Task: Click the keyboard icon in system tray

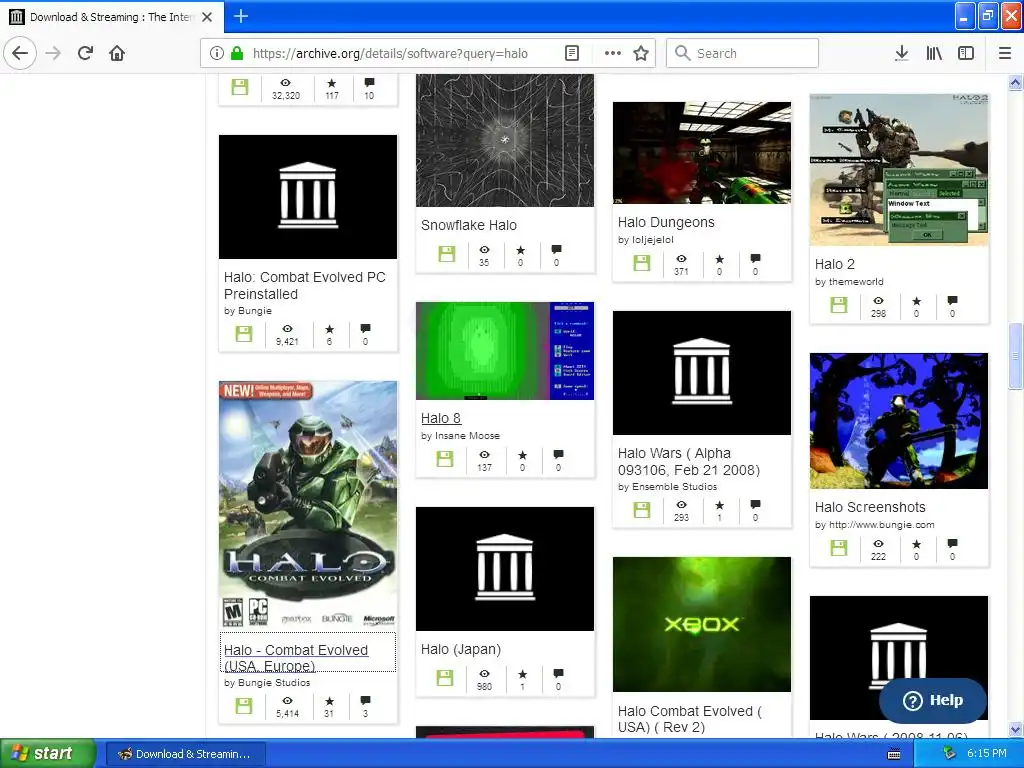Action: [894, 754]
